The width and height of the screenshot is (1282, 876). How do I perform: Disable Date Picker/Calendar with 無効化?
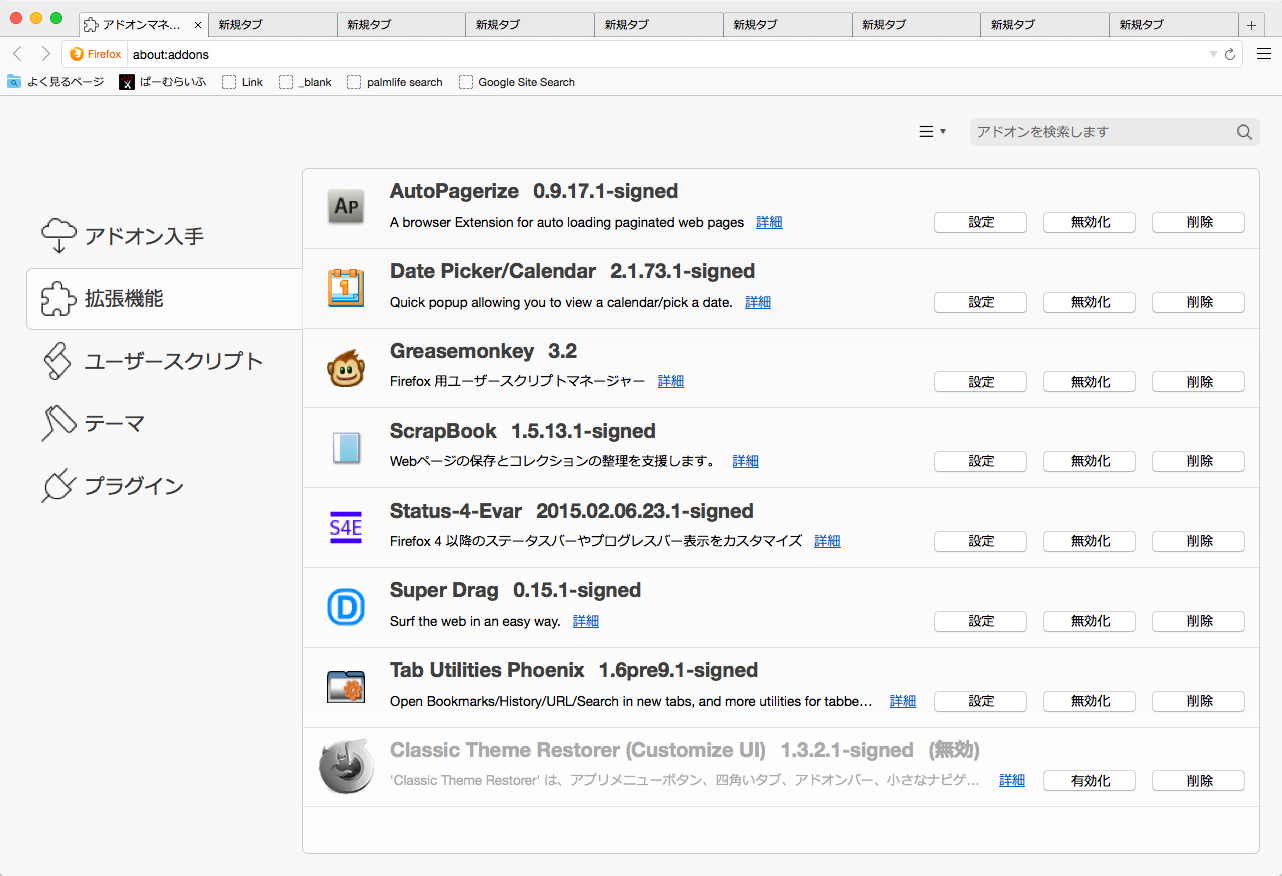(1089, 302)
